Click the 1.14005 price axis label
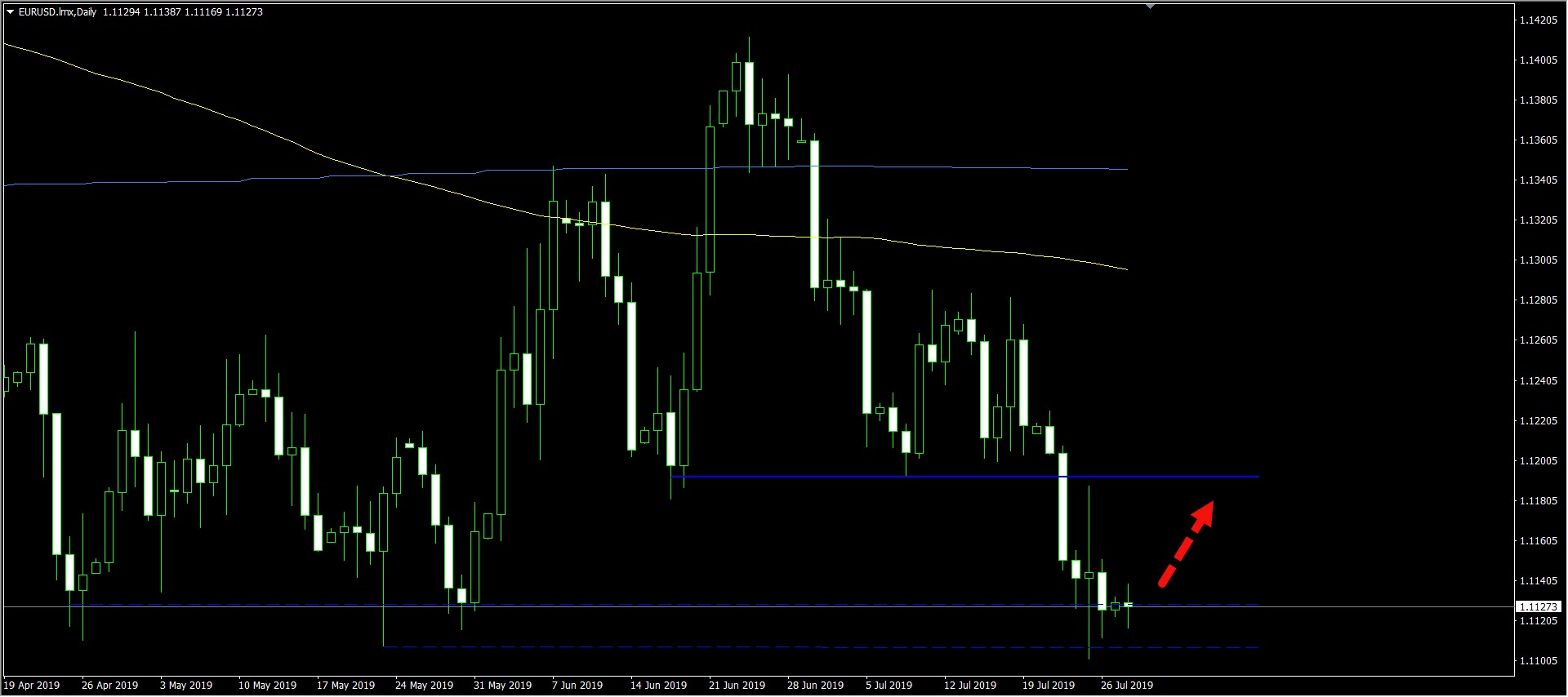Image resolution: width=1568 pixels, height=697 pixels. click(x=1538, y=60)
